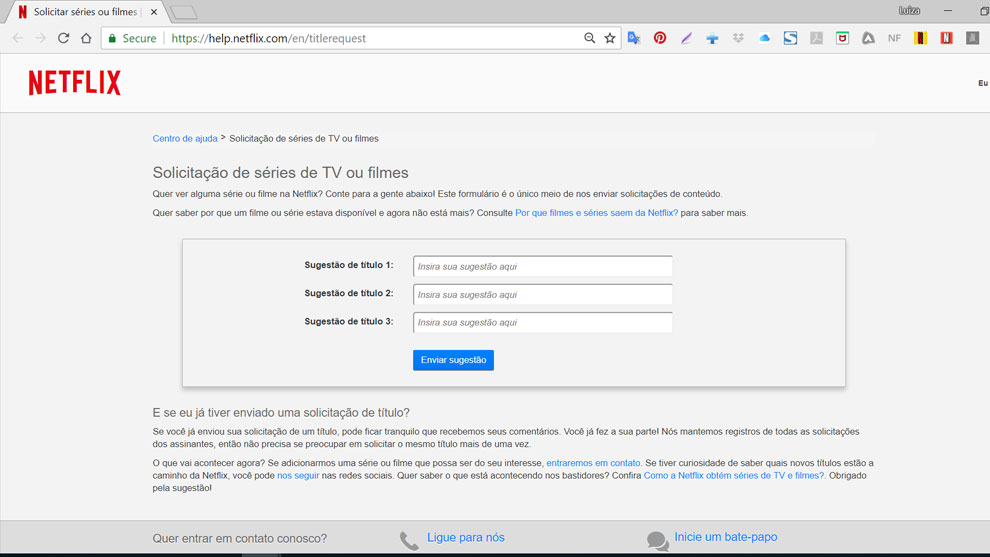Submit with Enviar sugestão button

click(x=453, y=360)
